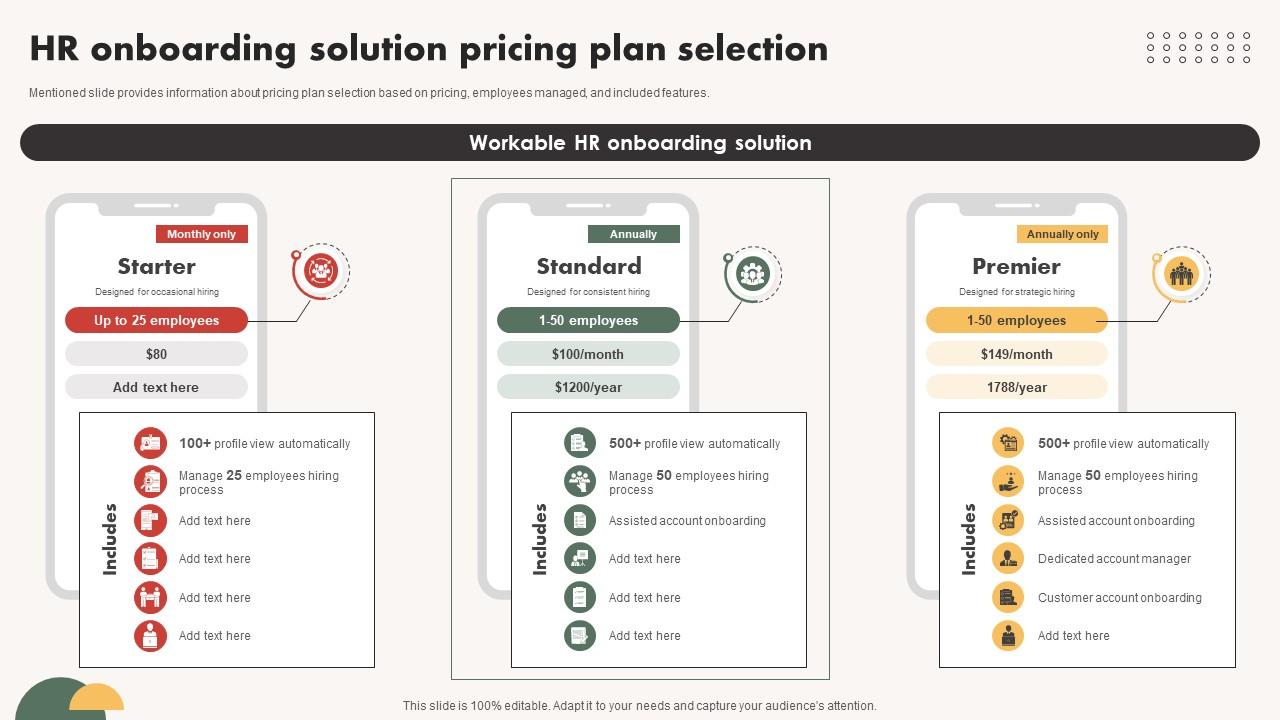Click the $149/month price pill

point(1016,354)
